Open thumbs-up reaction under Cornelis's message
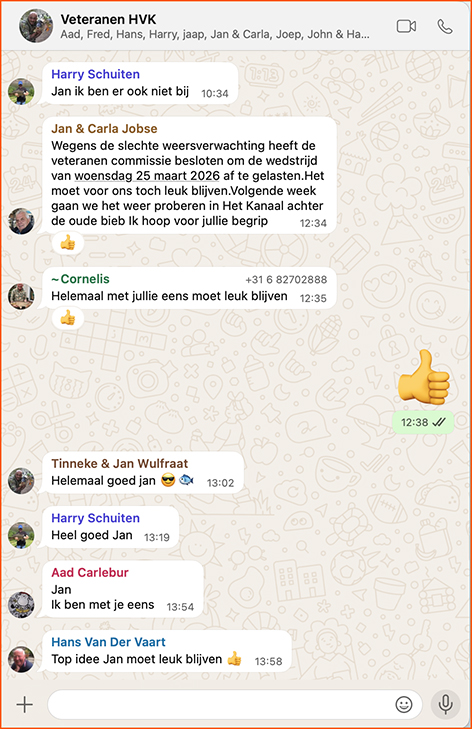Screen dimensions: 472x729 click(x=68, y=318)
